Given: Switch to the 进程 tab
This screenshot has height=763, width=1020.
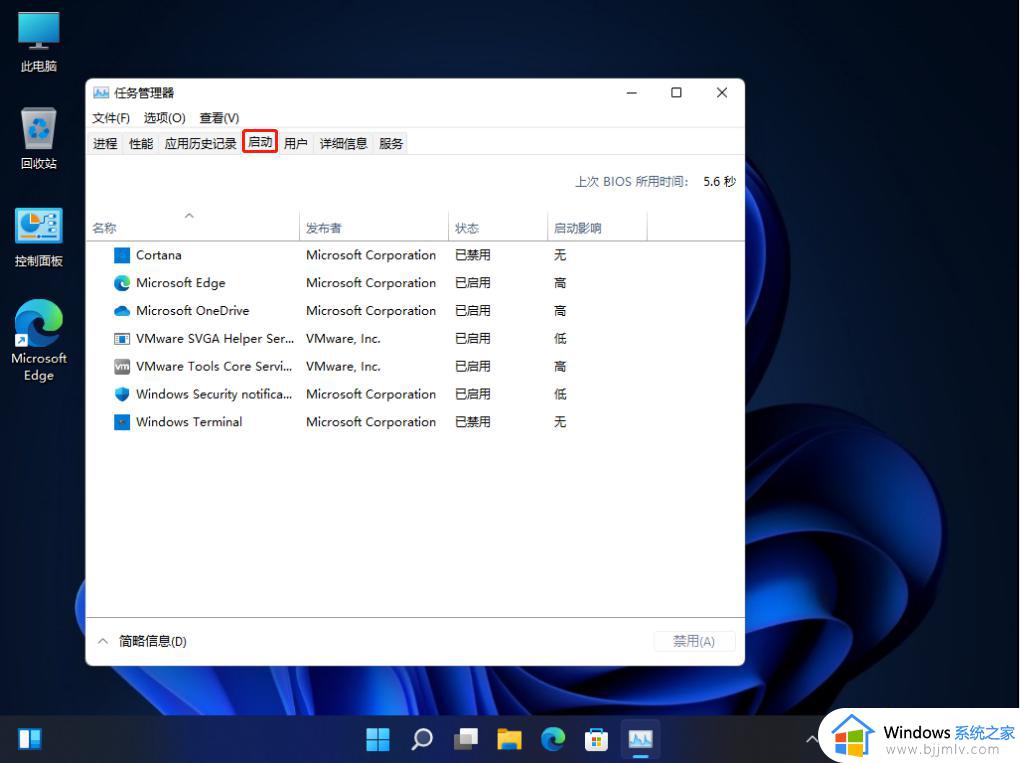Looking at the screenshot, I should tap(105, 143).
